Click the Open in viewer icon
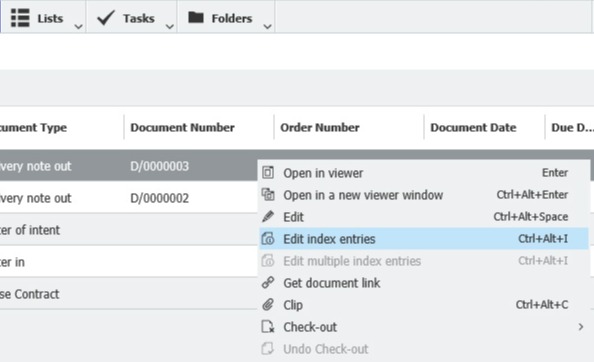 [268, 173]
